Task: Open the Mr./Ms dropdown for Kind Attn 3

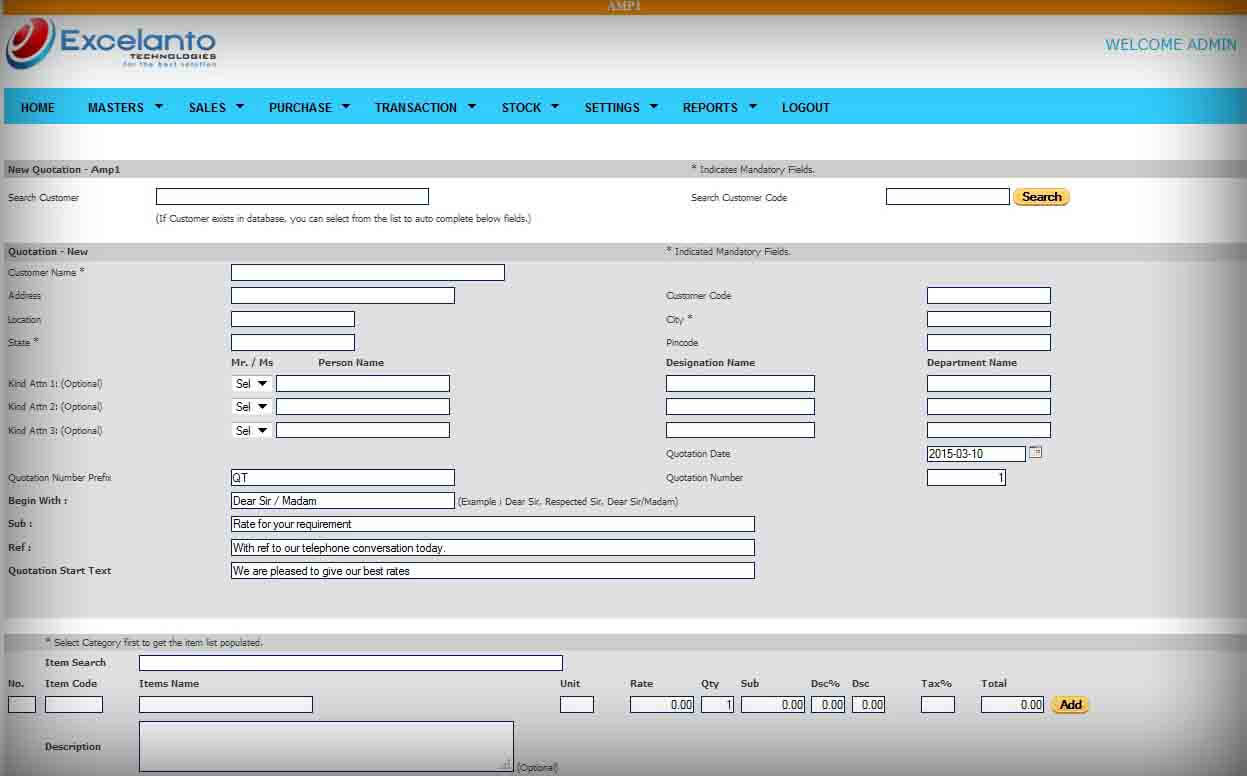Action: 250,430
